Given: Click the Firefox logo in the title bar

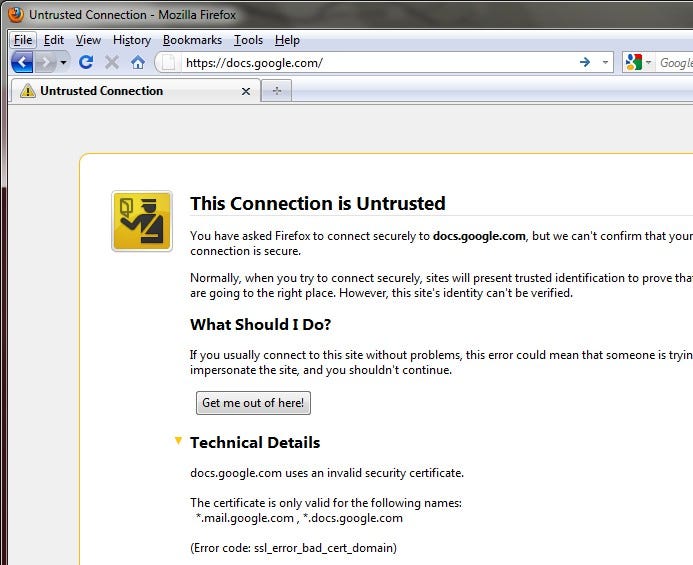Looking at the screenshot, I should click(16, 14).
